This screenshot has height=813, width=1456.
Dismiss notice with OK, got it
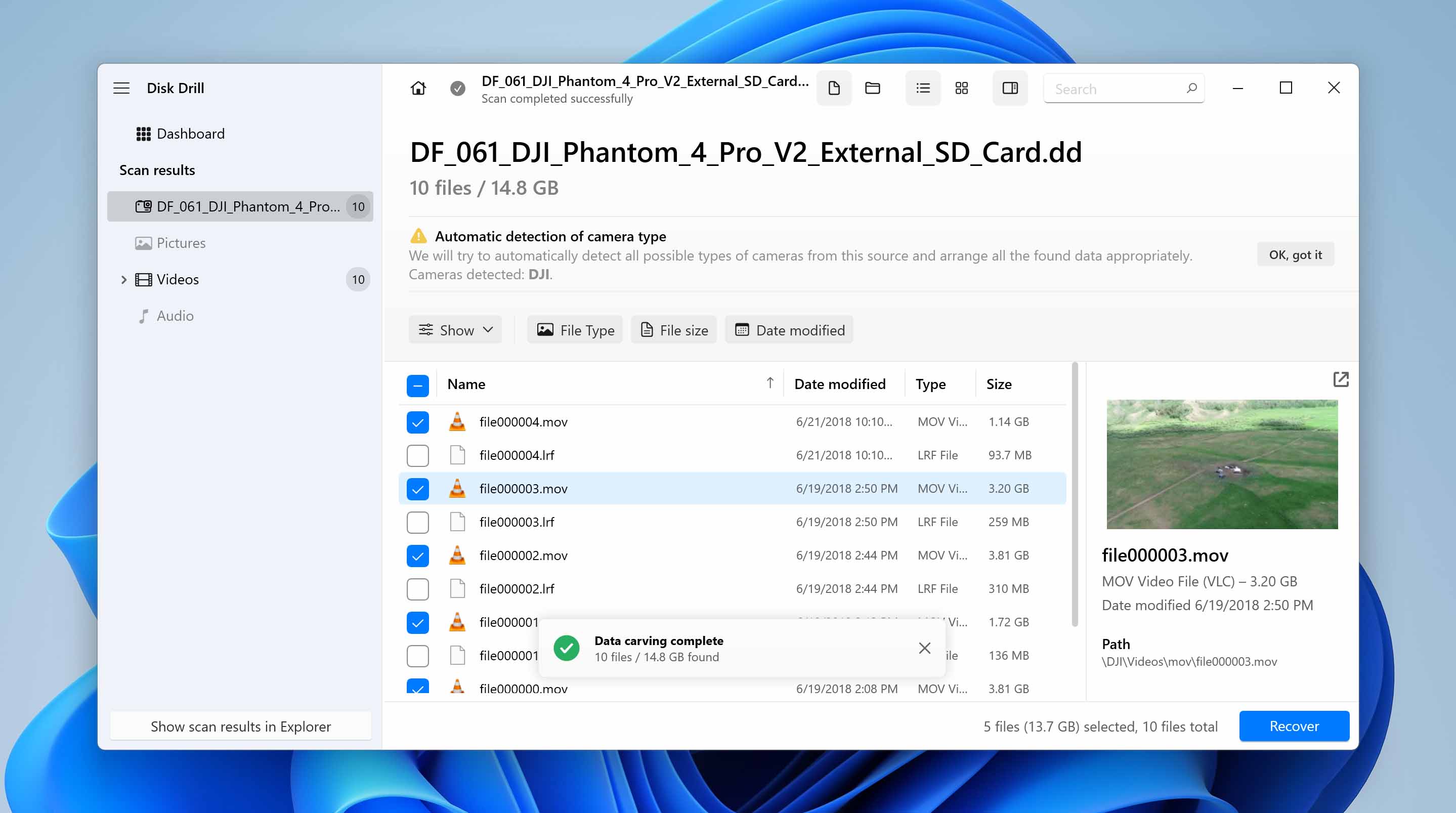click(1295, 254)
